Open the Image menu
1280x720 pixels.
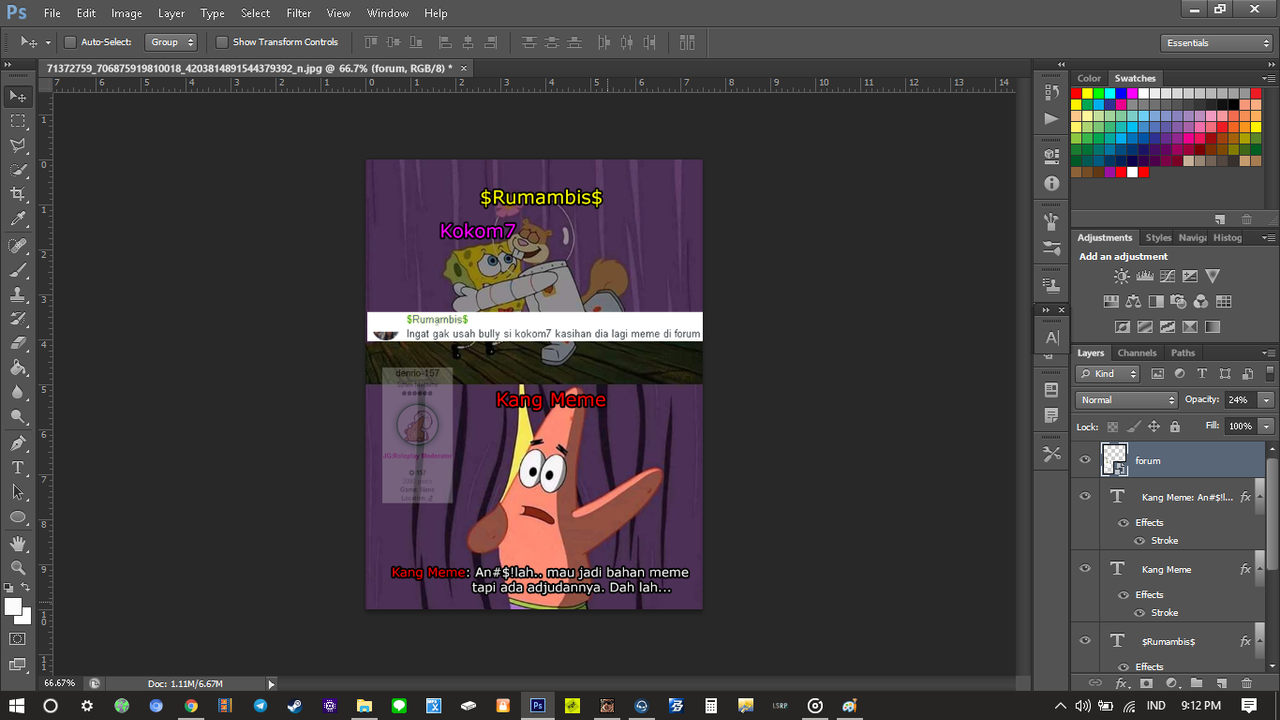(x=126, y=13)
